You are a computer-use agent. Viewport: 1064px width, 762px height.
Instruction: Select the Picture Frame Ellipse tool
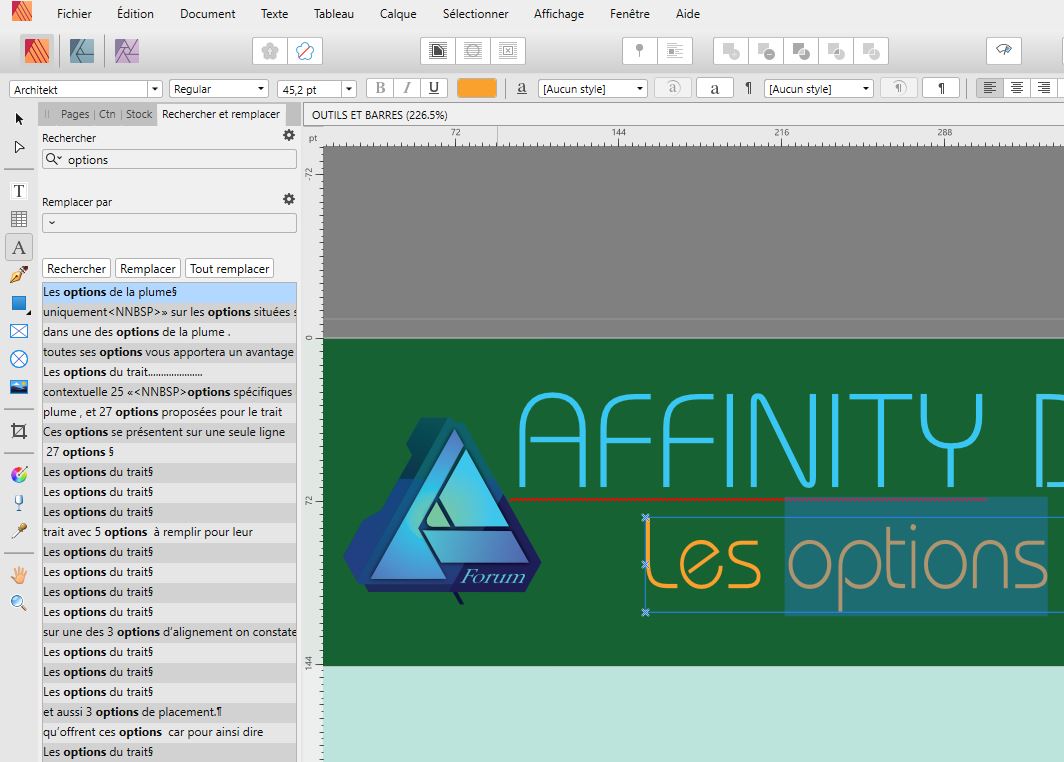[x=19, y=359]
